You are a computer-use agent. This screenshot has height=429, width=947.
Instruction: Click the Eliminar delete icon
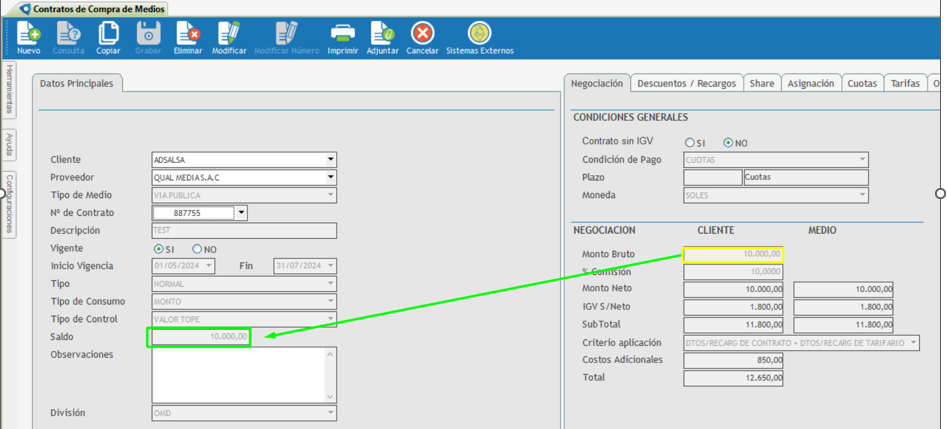coord(188,33)
